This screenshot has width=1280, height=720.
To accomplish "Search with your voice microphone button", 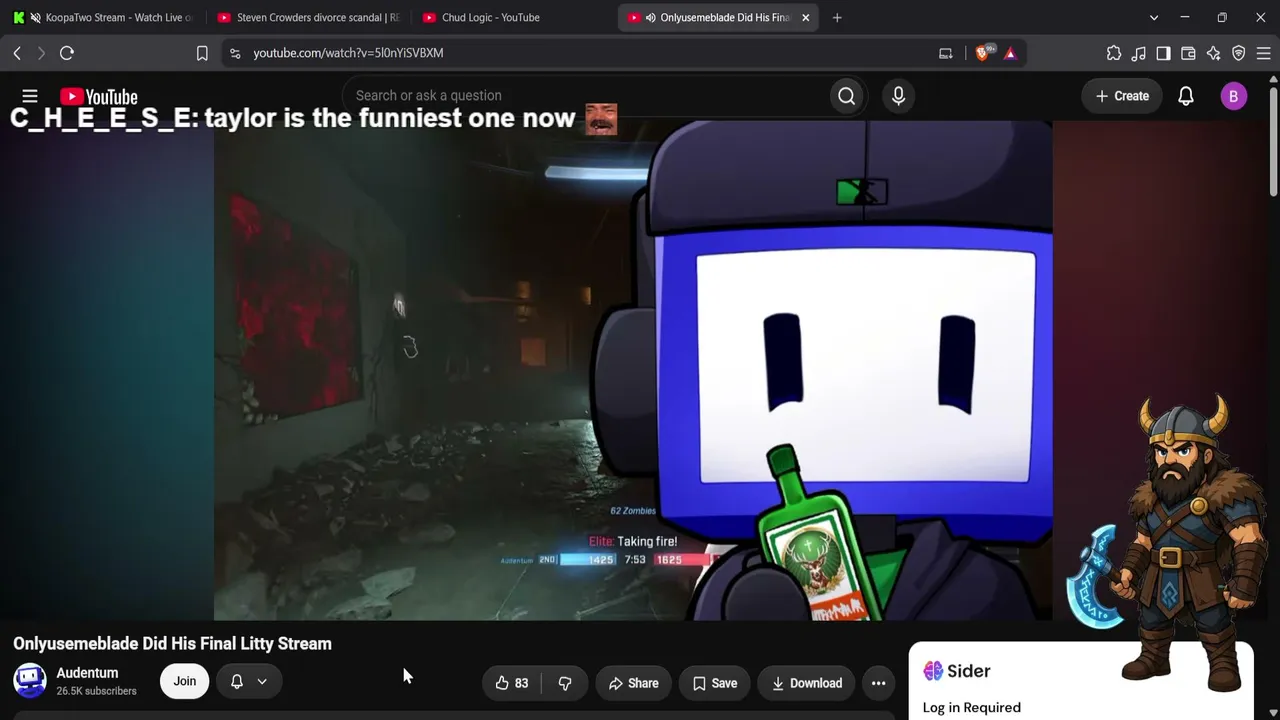I will [898, 96].
